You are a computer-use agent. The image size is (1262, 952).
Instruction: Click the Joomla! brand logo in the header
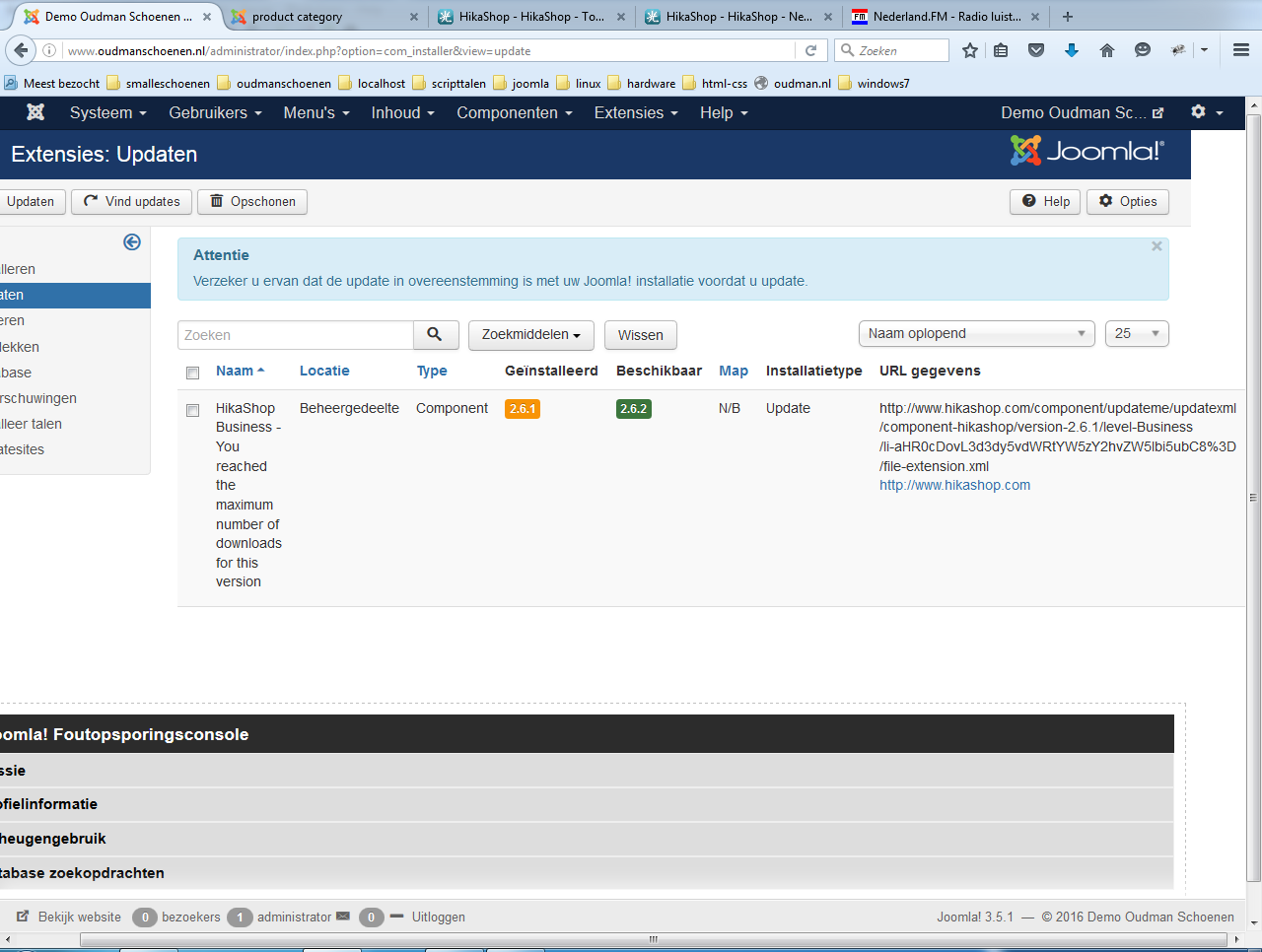click(x=1087, y=151)
